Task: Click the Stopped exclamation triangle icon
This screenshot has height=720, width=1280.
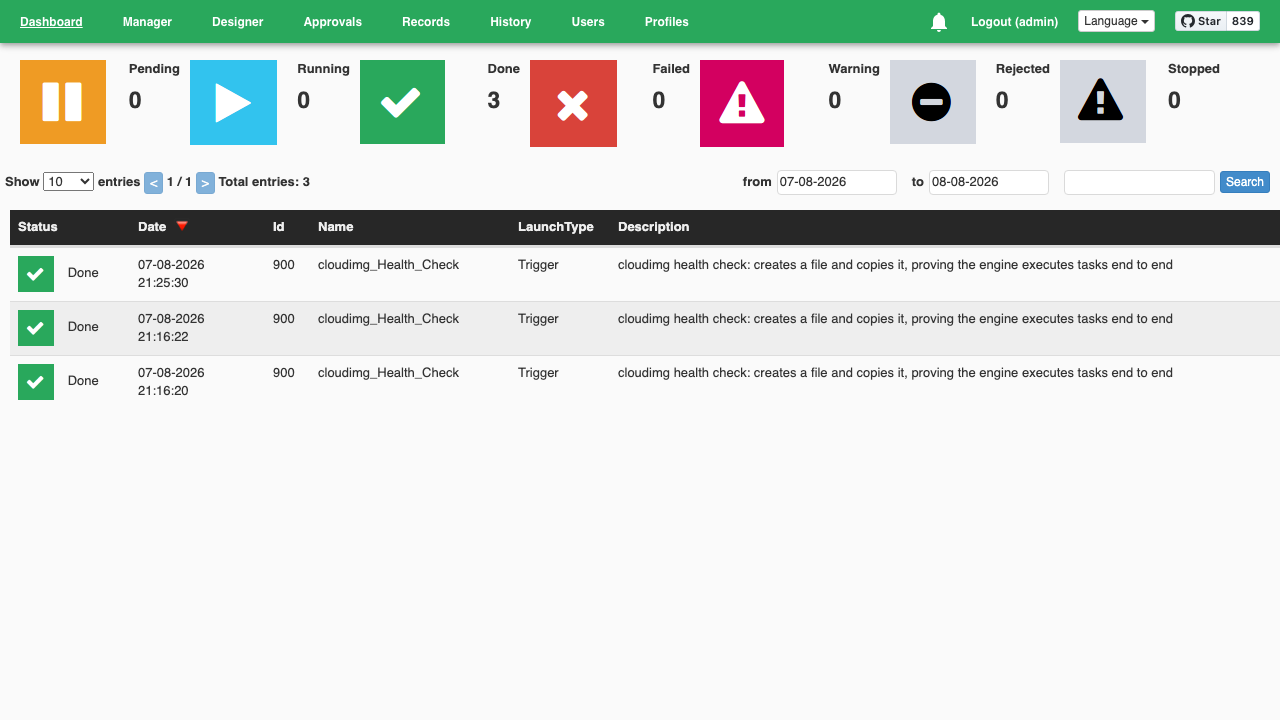Action: pyautogui.click(x=1102, y=102)
